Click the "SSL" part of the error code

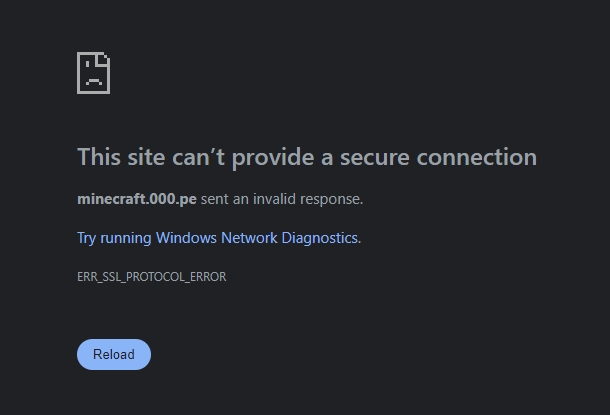(112, 277)
